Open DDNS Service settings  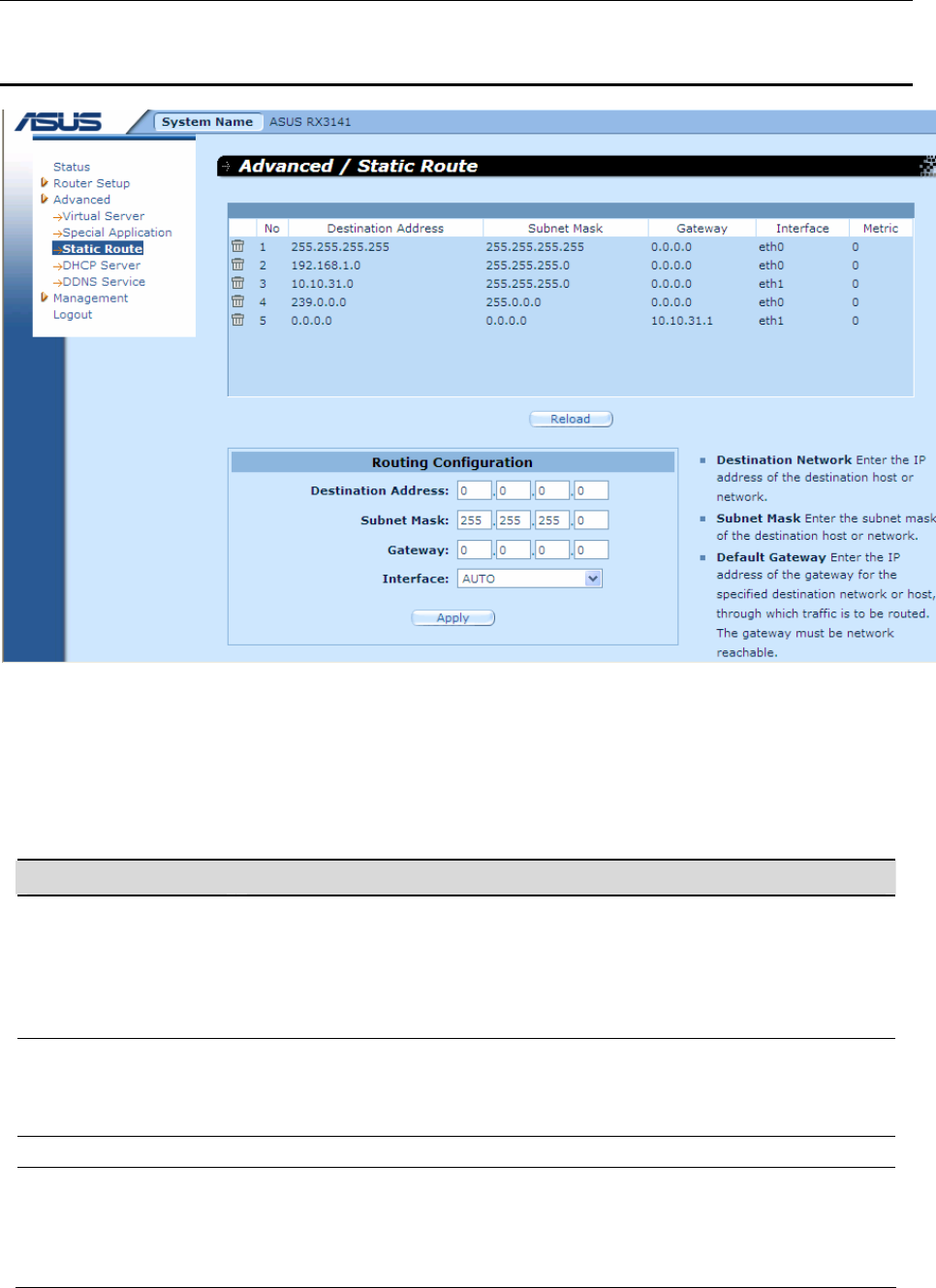[x=104, y=282]
